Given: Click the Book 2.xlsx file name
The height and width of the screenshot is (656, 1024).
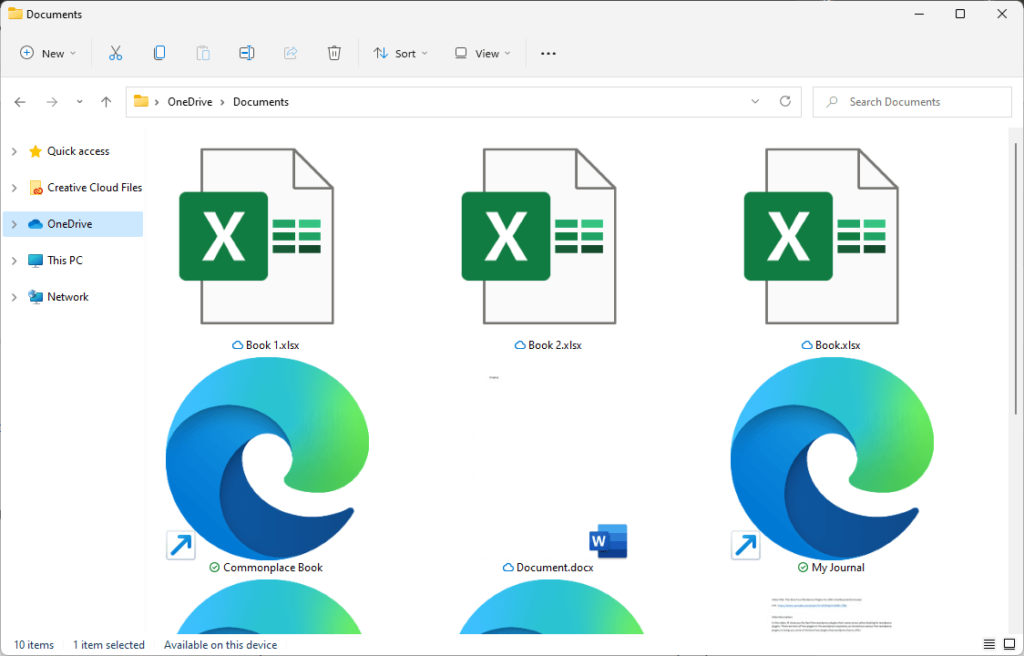Looking at the screenshot, I should (554, 345).
